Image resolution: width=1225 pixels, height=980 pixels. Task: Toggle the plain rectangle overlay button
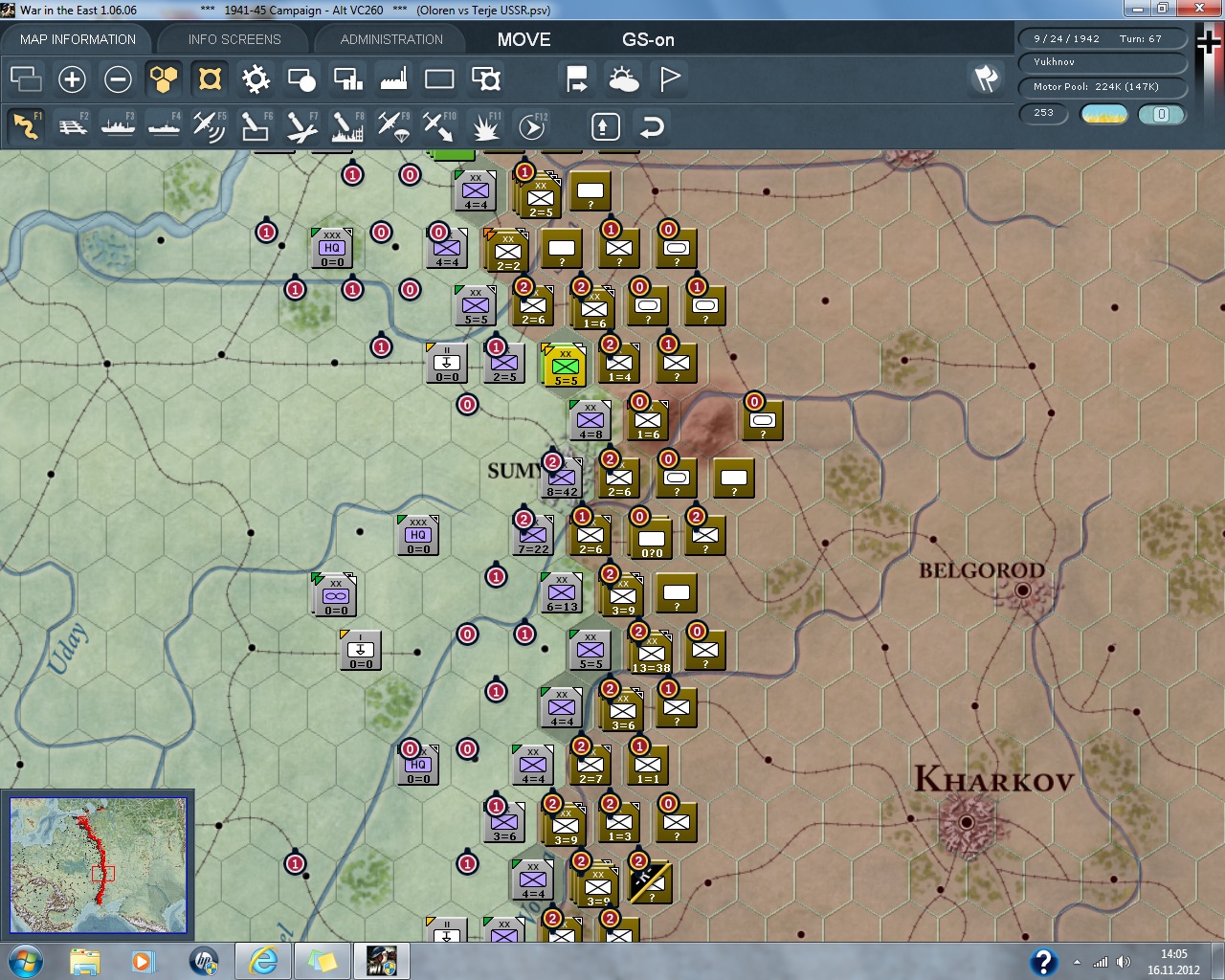click(x=439, y=78)
